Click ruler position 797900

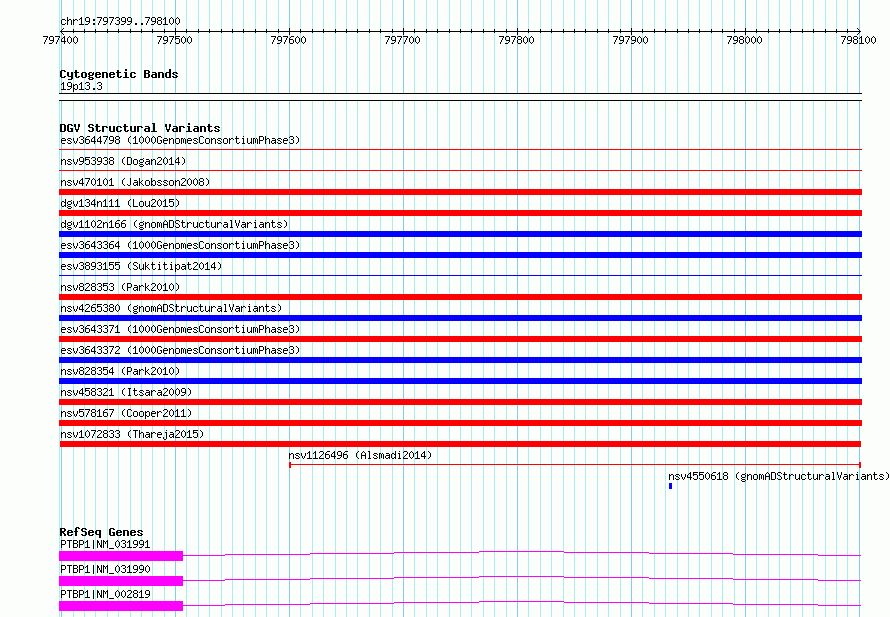click(631, 40)
